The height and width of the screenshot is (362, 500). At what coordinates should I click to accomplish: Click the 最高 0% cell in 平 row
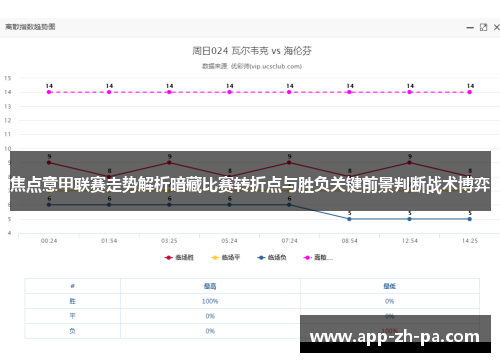point(210,316)
